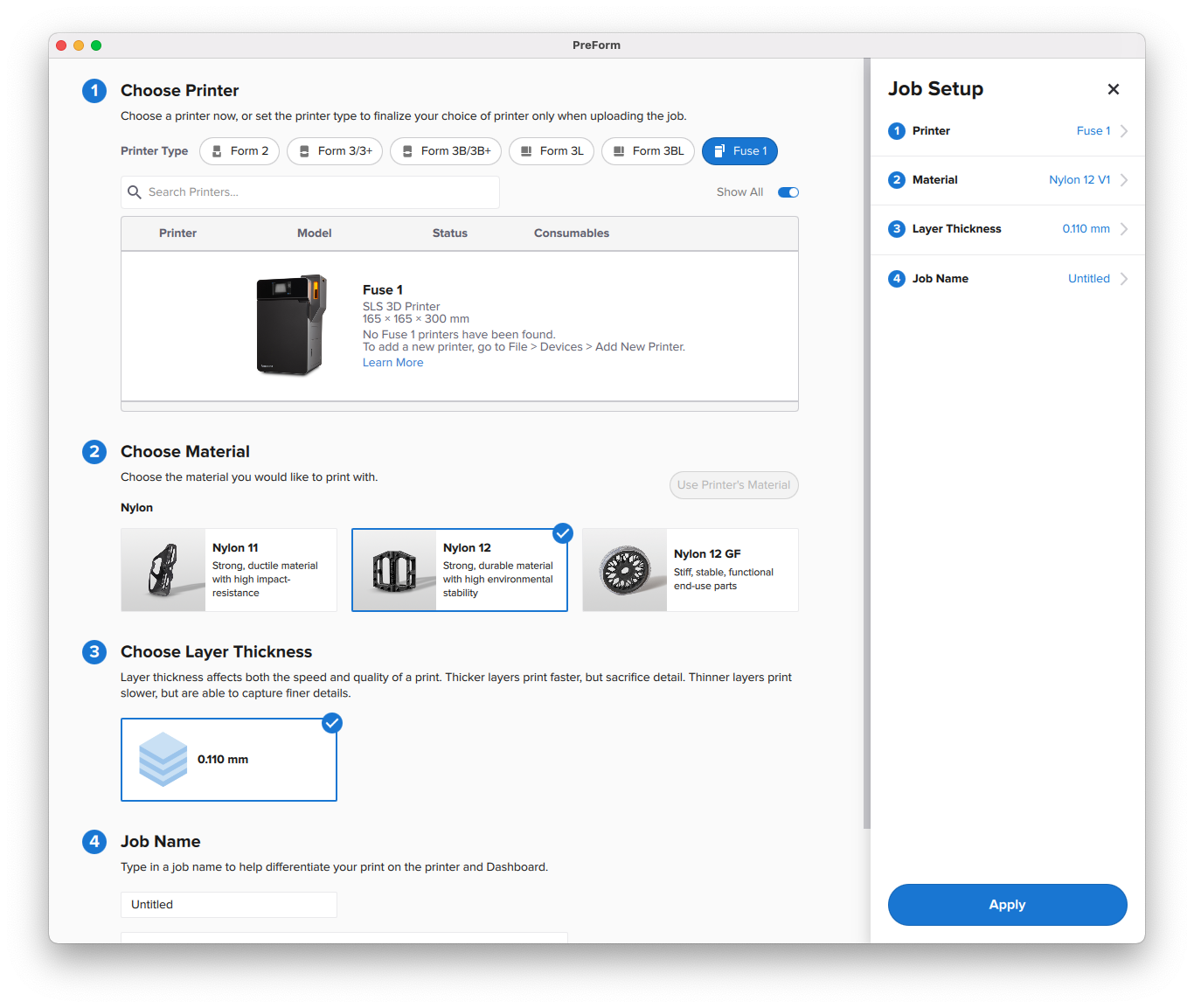This screenshot has width=1194, height=1008.
Task: Click the Form 3/3+ printer icon
Action: (304, 151)
